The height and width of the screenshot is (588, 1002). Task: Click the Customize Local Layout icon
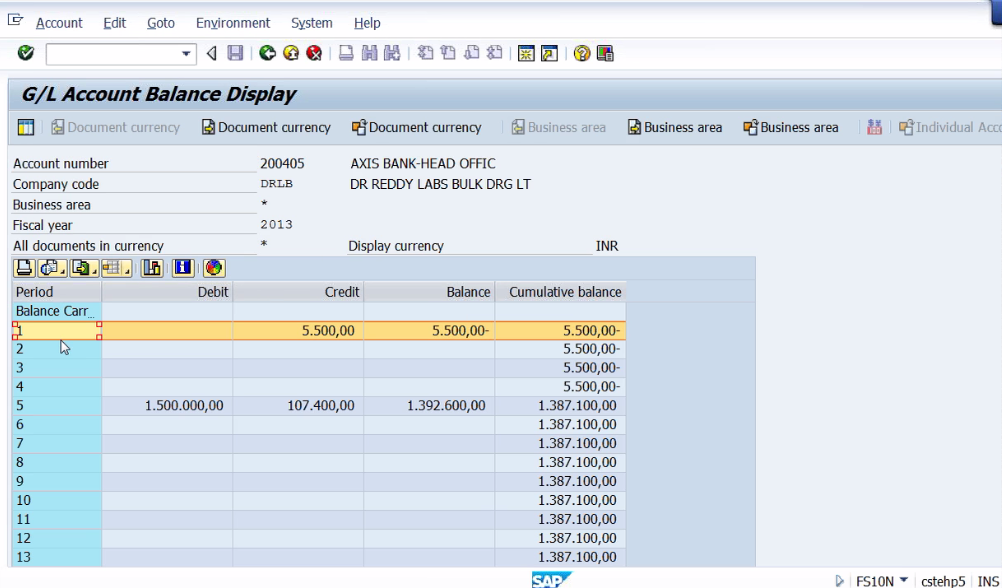(x=605, y=53)
